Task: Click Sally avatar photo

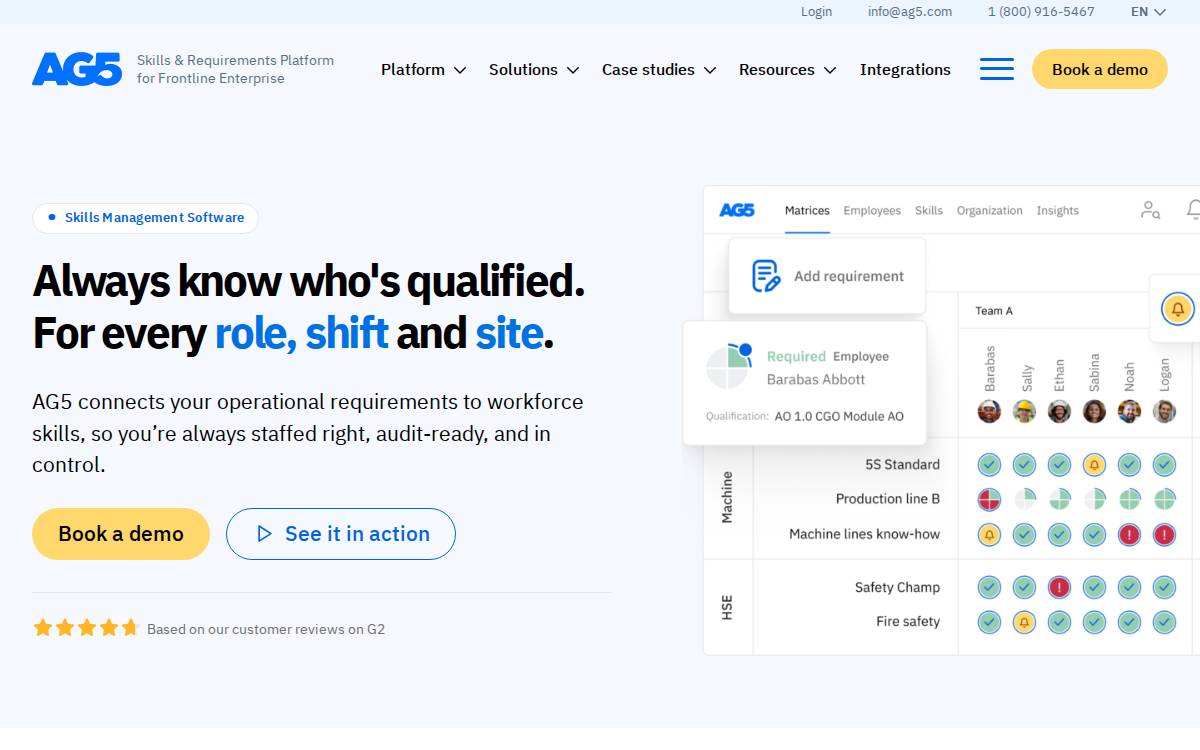Action: pos(1024,411)
